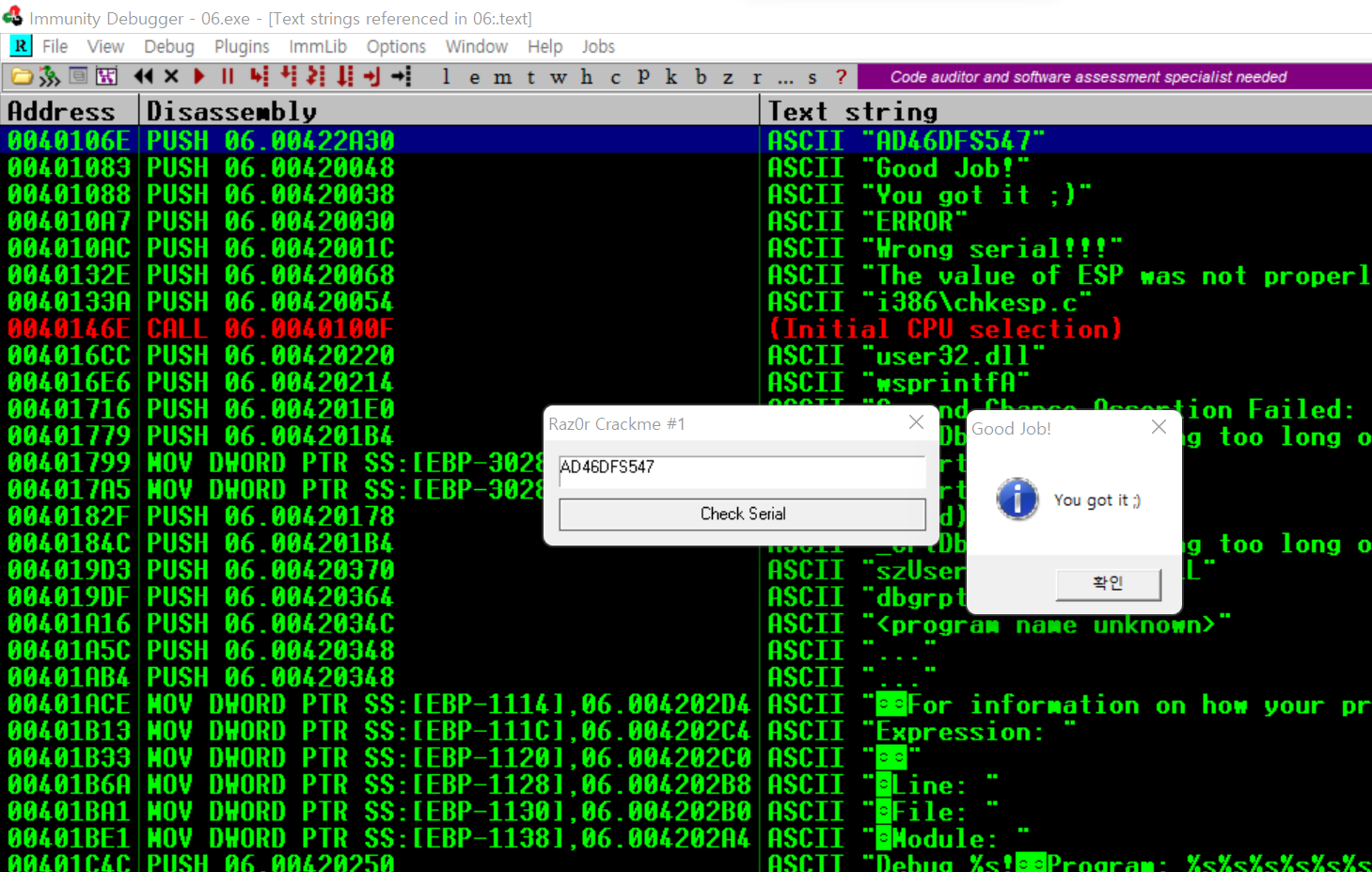Click the Trace over toolbar icon

[345, 76]
